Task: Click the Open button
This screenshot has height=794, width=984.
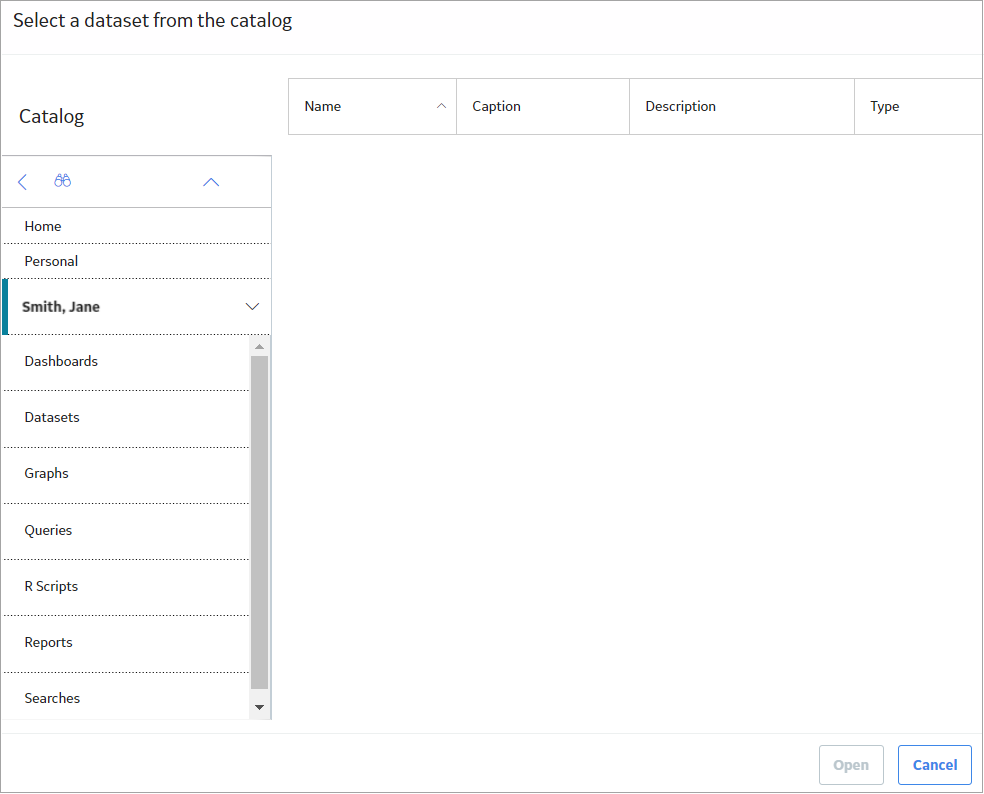Action: [851, 764]
